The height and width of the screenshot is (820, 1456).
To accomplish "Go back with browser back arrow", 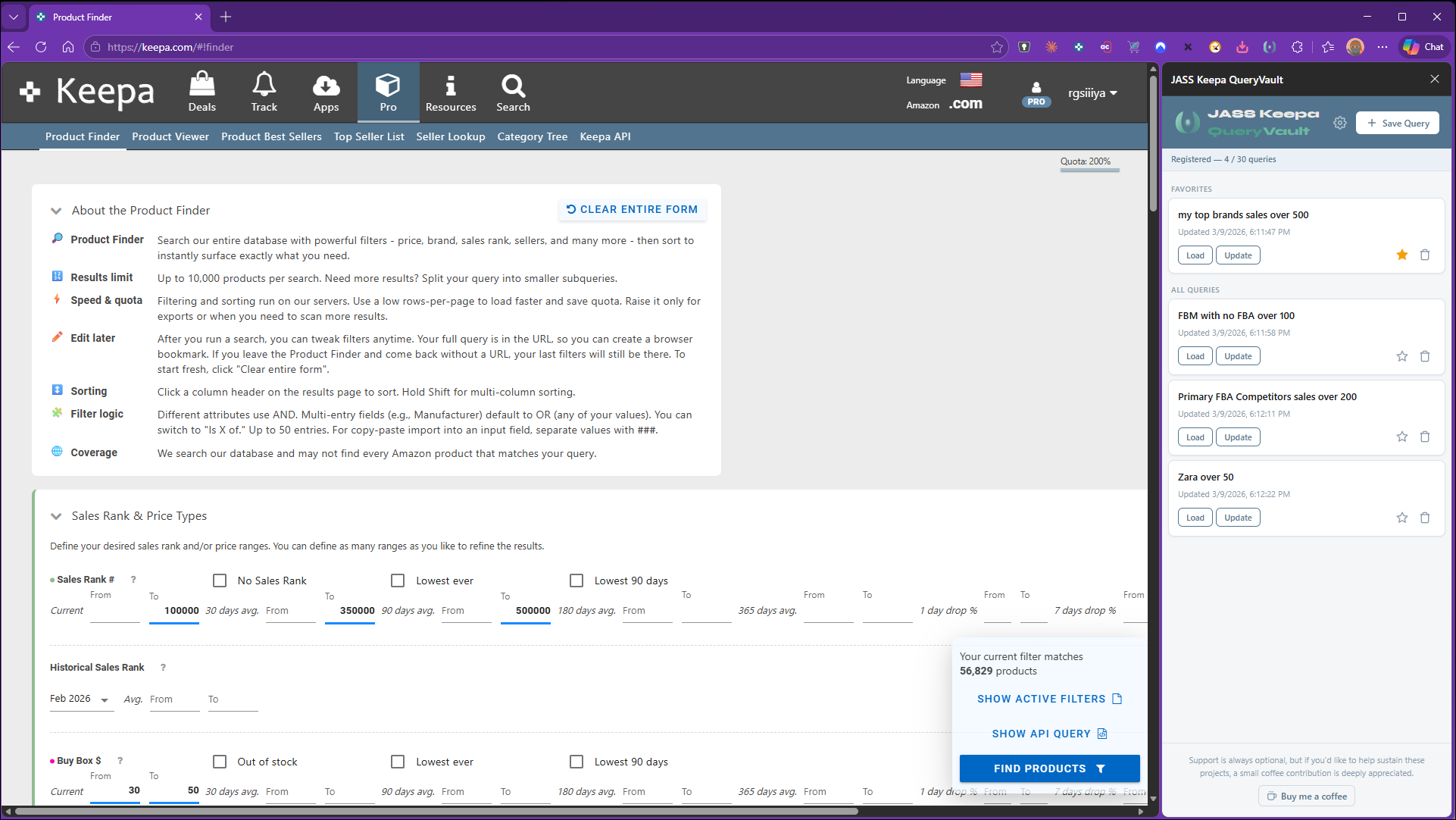I will [x=14, y=47].
